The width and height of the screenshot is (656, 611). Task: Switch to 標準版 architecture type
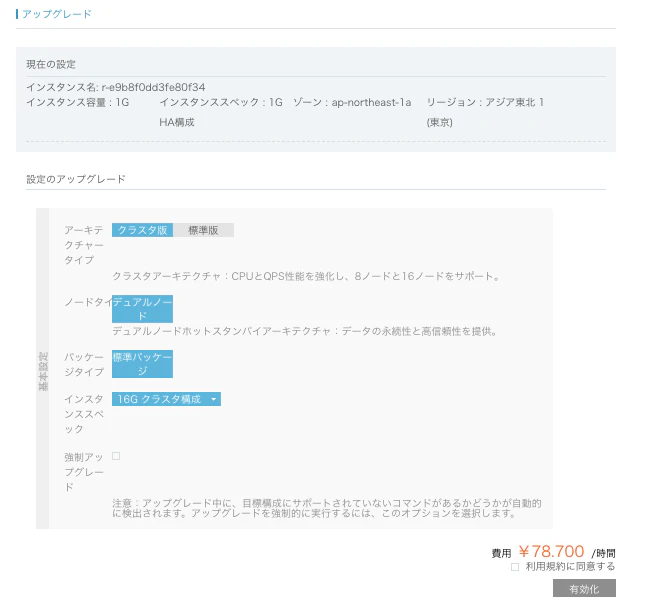(203, 230)
